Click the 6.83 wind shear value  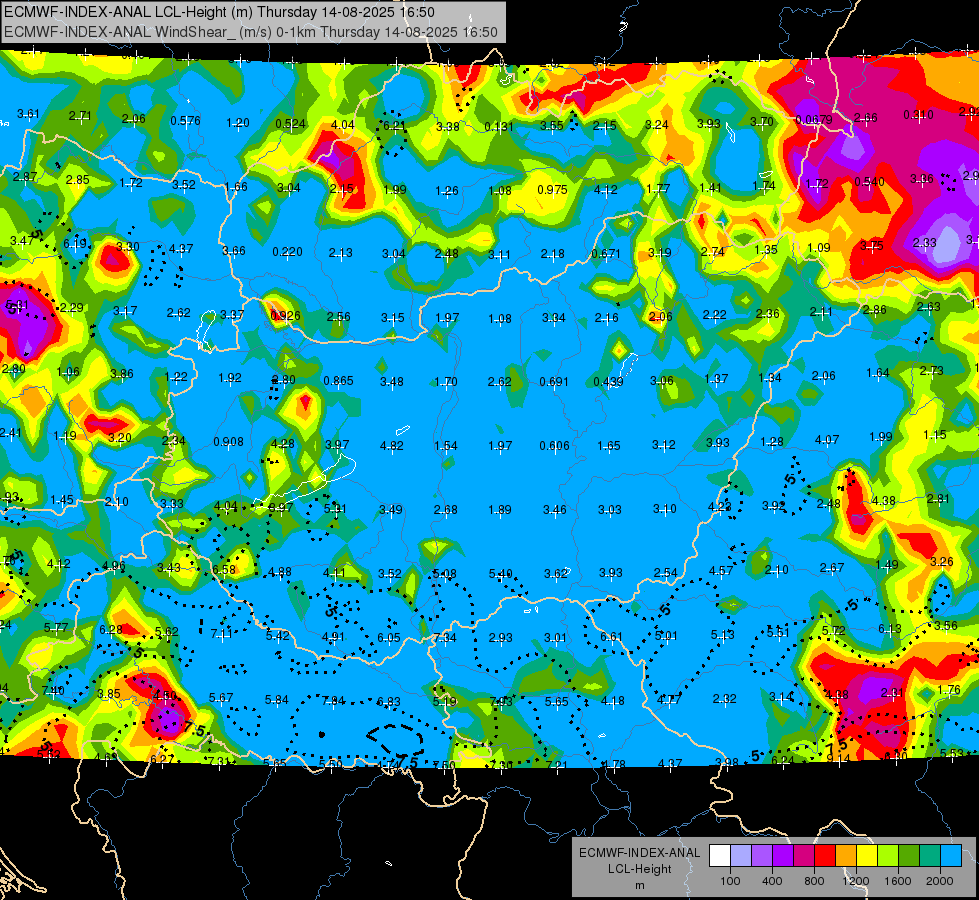388,702
